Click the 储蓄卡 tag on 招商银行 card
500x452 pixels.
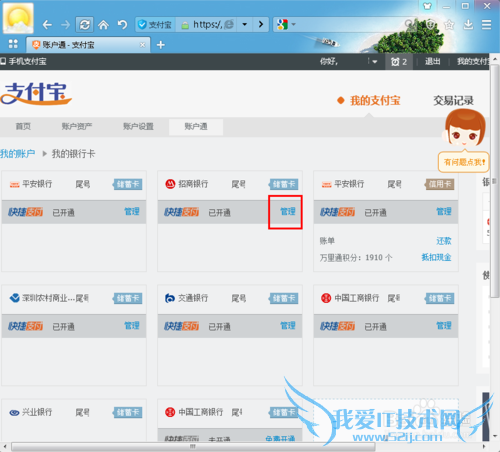[284, 184]
